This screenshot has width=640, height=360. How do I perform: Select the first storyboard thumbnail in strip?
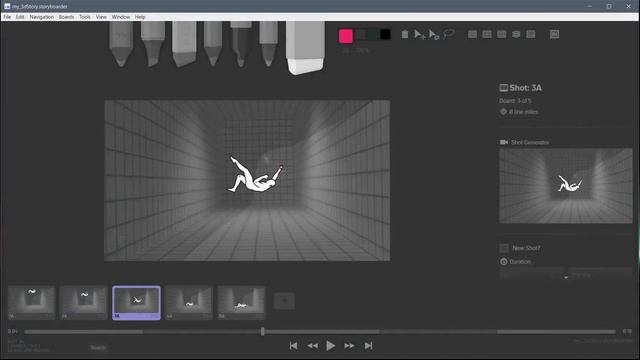(31, 302)
